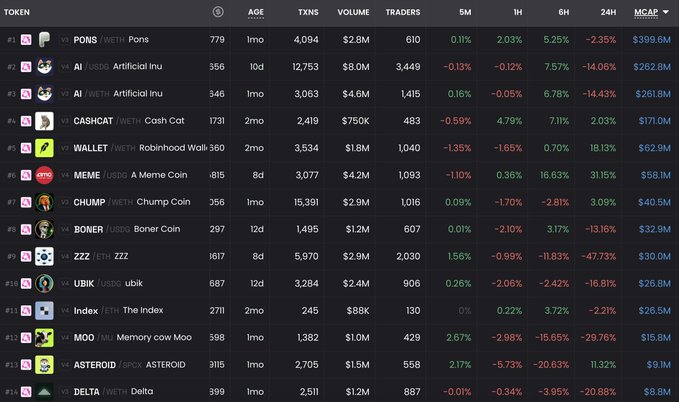
Task: Click the UBIK token logo icon
Action: point(44,283)
